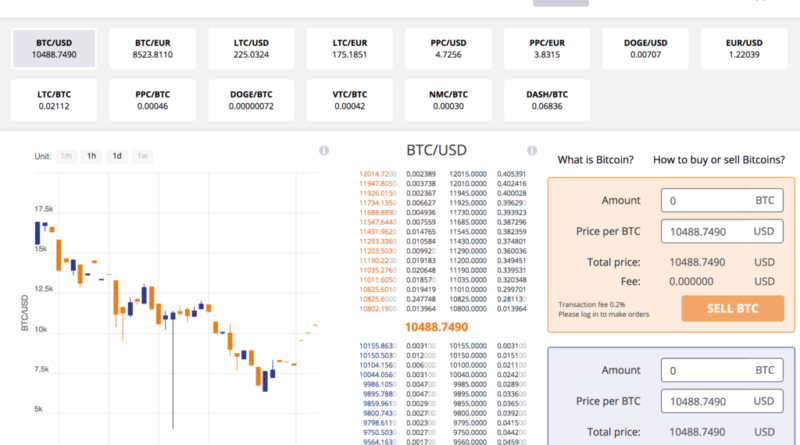Select the BTC/EUR market tile
800x445 pixels.
coord(153,48)
